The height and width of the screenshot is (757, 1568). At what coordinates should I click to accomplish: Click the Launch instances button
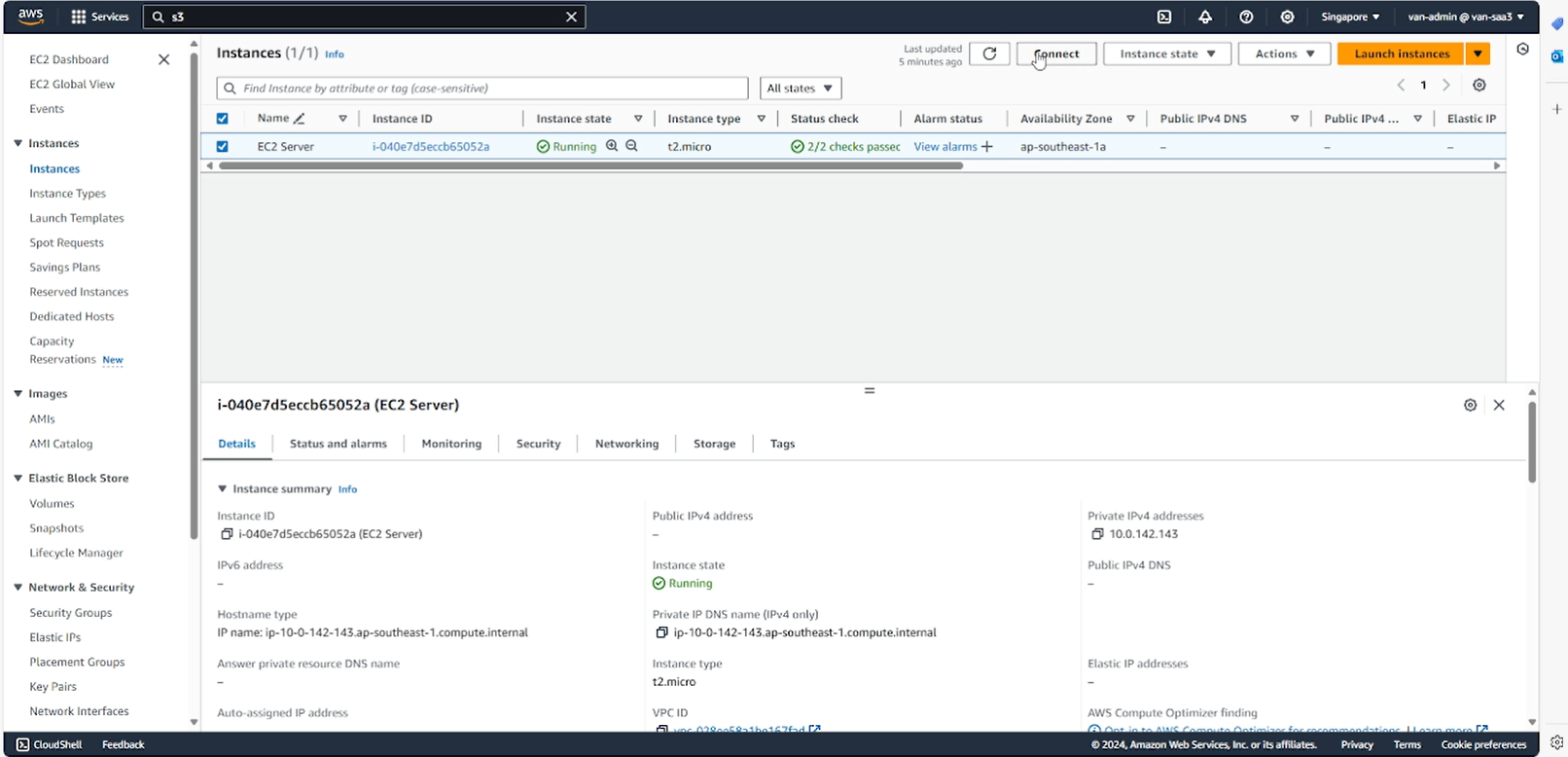1402,54
